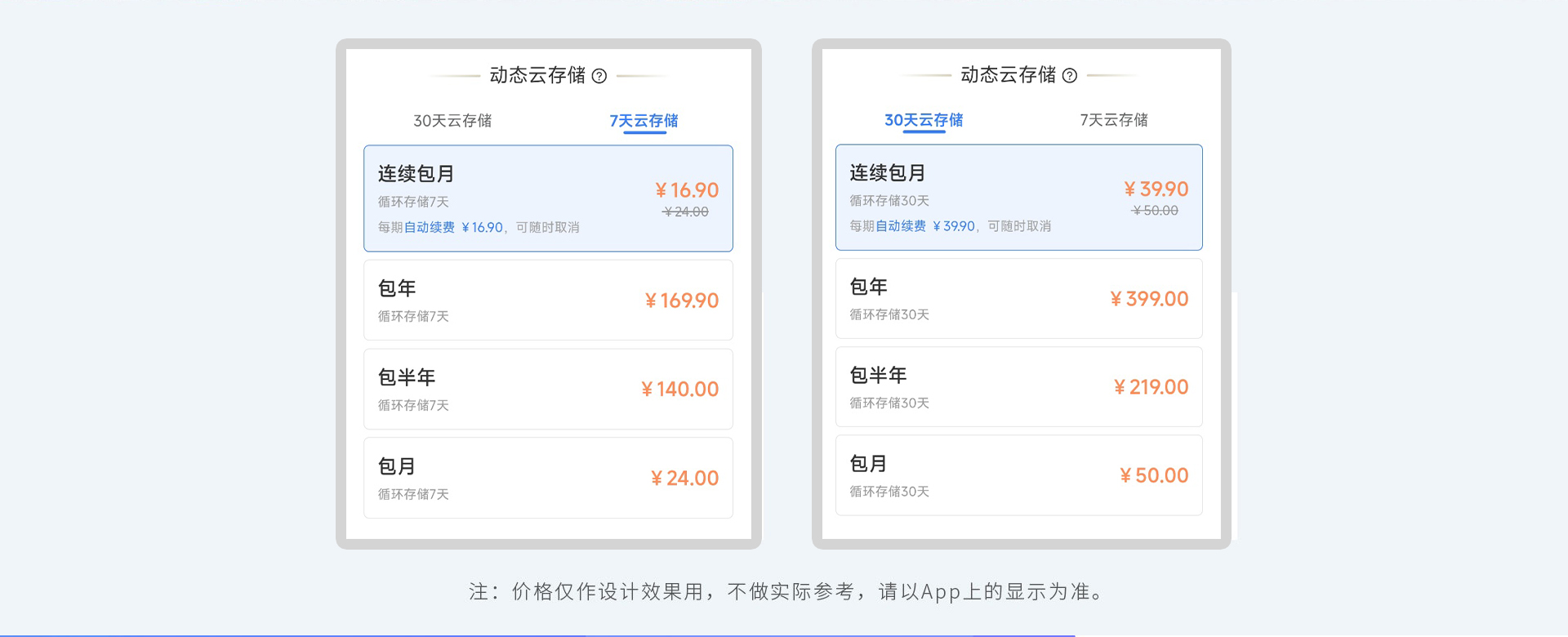Open the 30天云存储 tab in right panel
This screenshot has height=637, width=1568.
pos(924,120)
